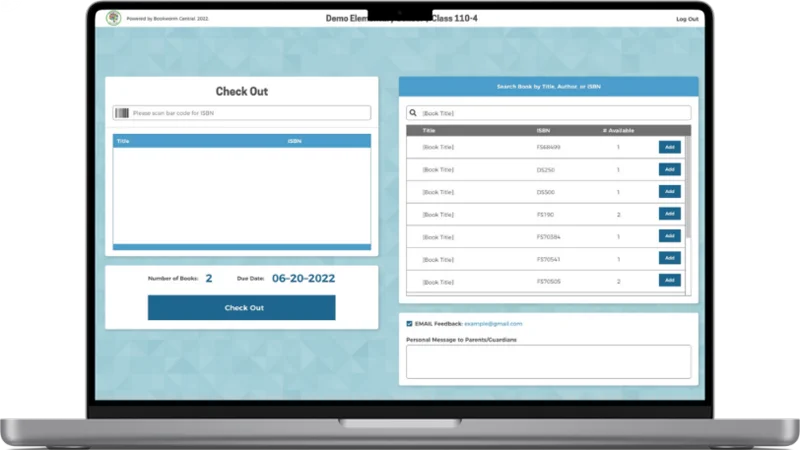The width and height of the screenshot is (800, 450).
Task: Click the search table Title header
Action: pyautogui.click(x=429, y=131)
